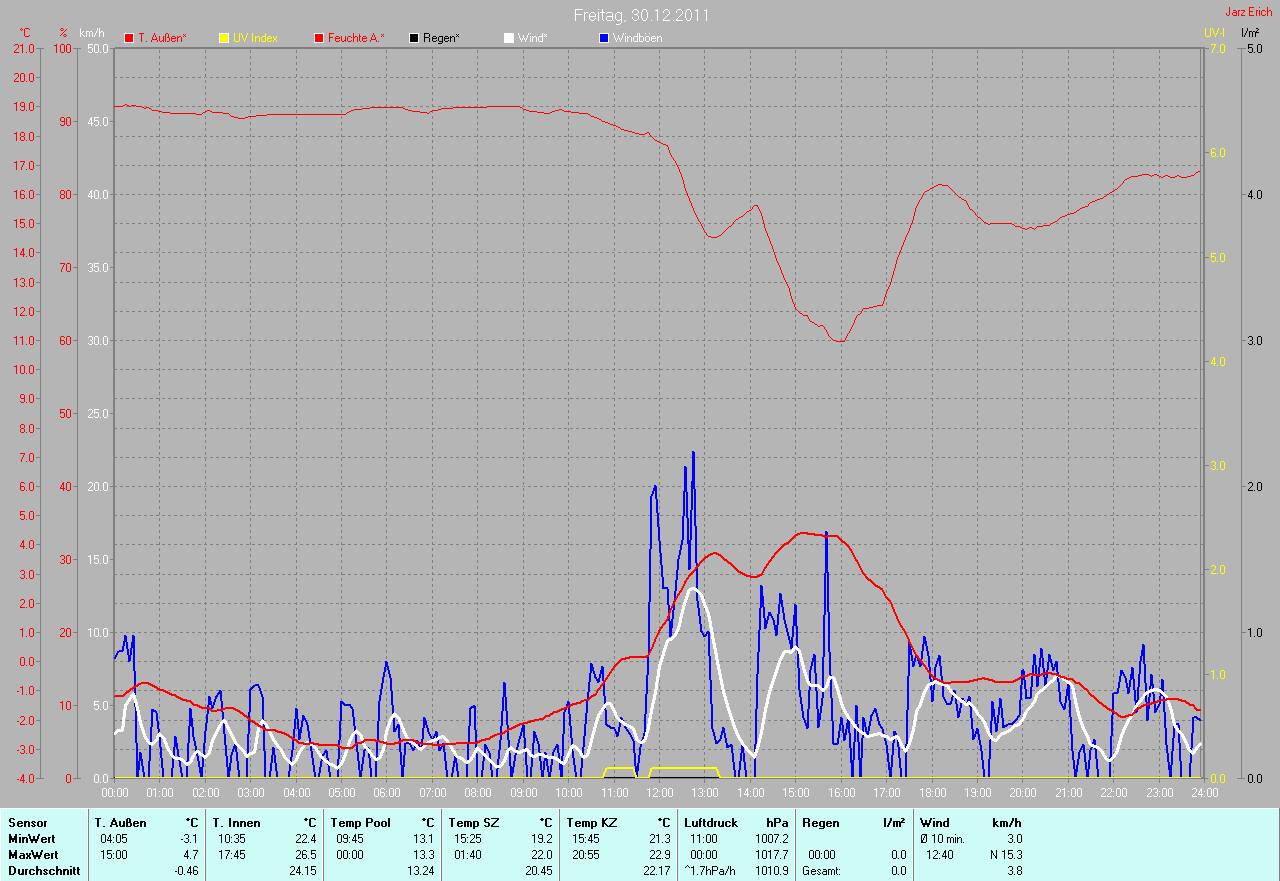
Task: Click the 'Ø 10 min.' wind label
Action: point(941,839)
